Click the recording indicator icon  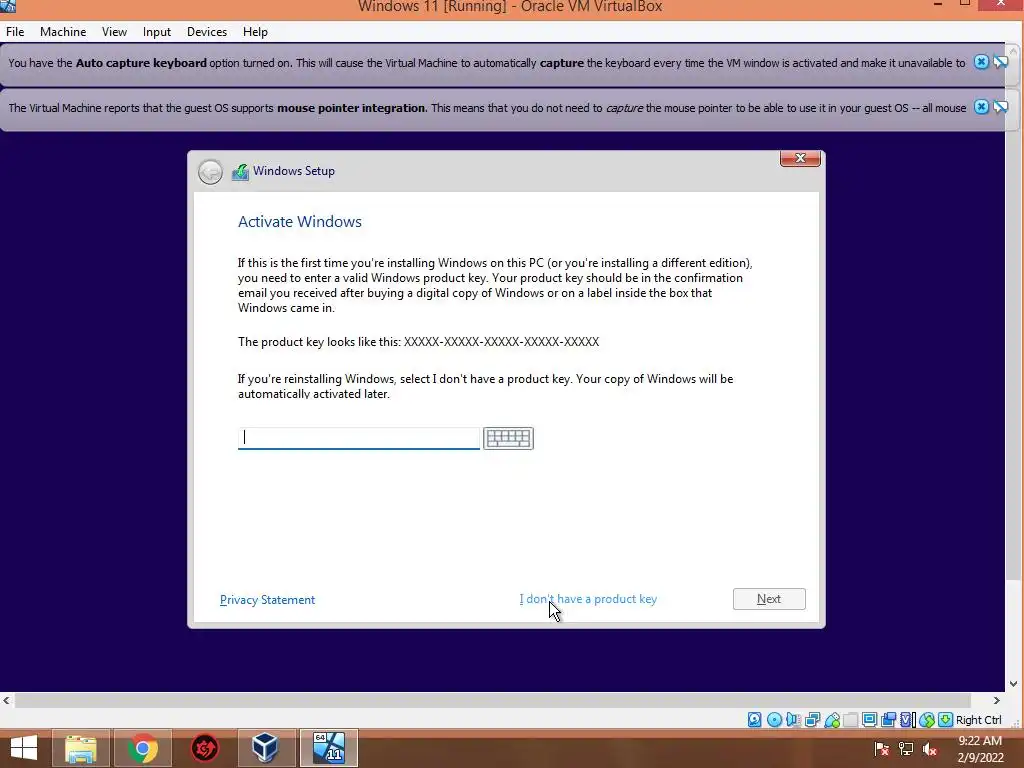[x=888, y=720]
